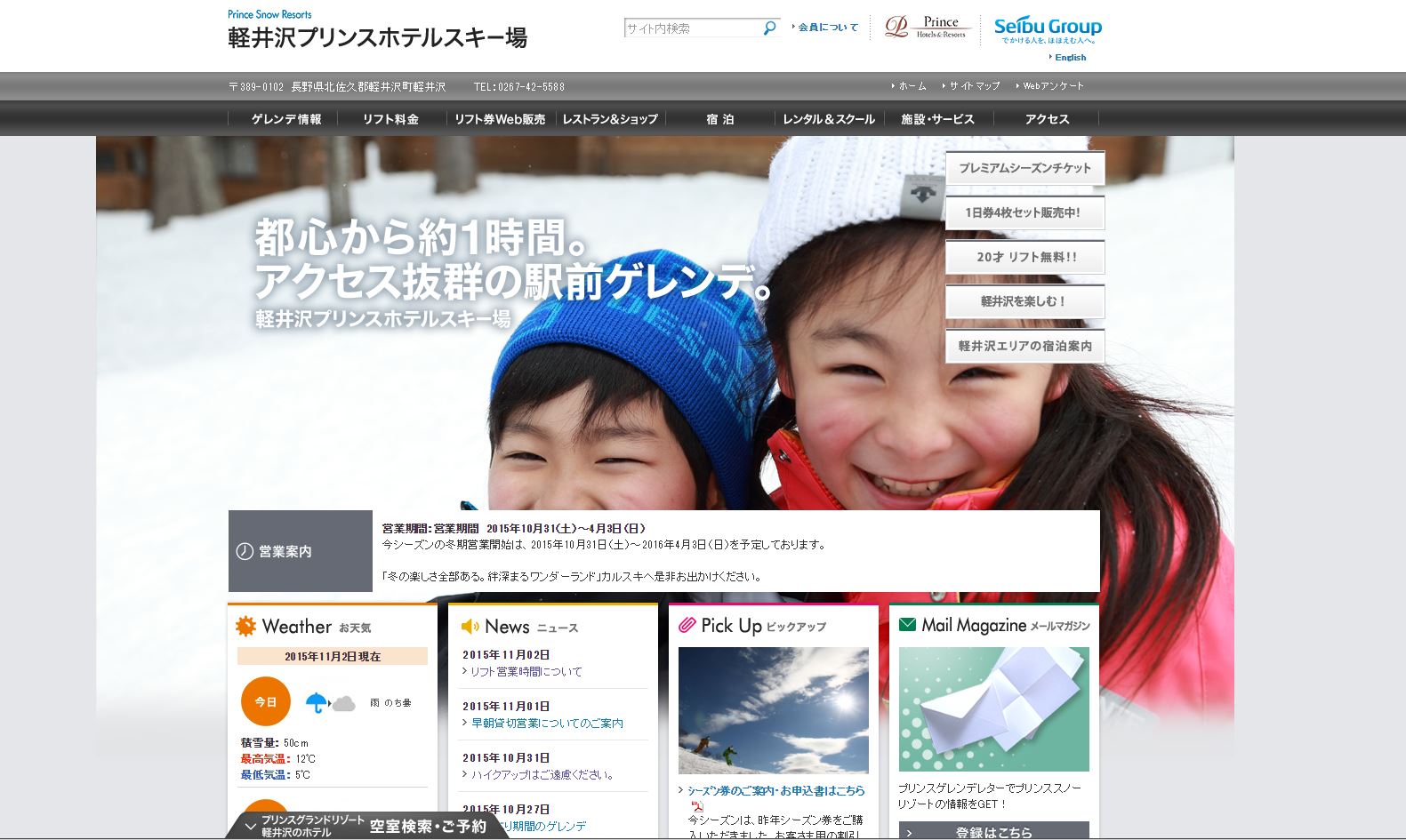Image resolution: width=1406 pixels, height=840 pixels.
Task: Click the envelope icon next to Mail Magazine
Action: coord(907,625)
